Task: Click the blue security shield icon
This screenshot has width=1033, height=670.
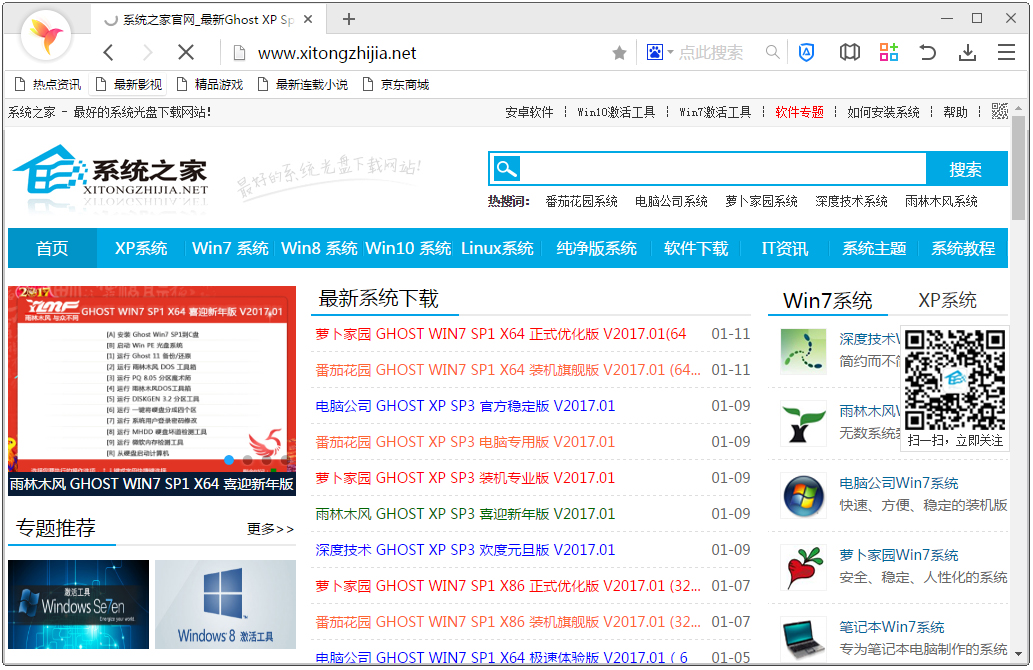Action: click(806, 52)
